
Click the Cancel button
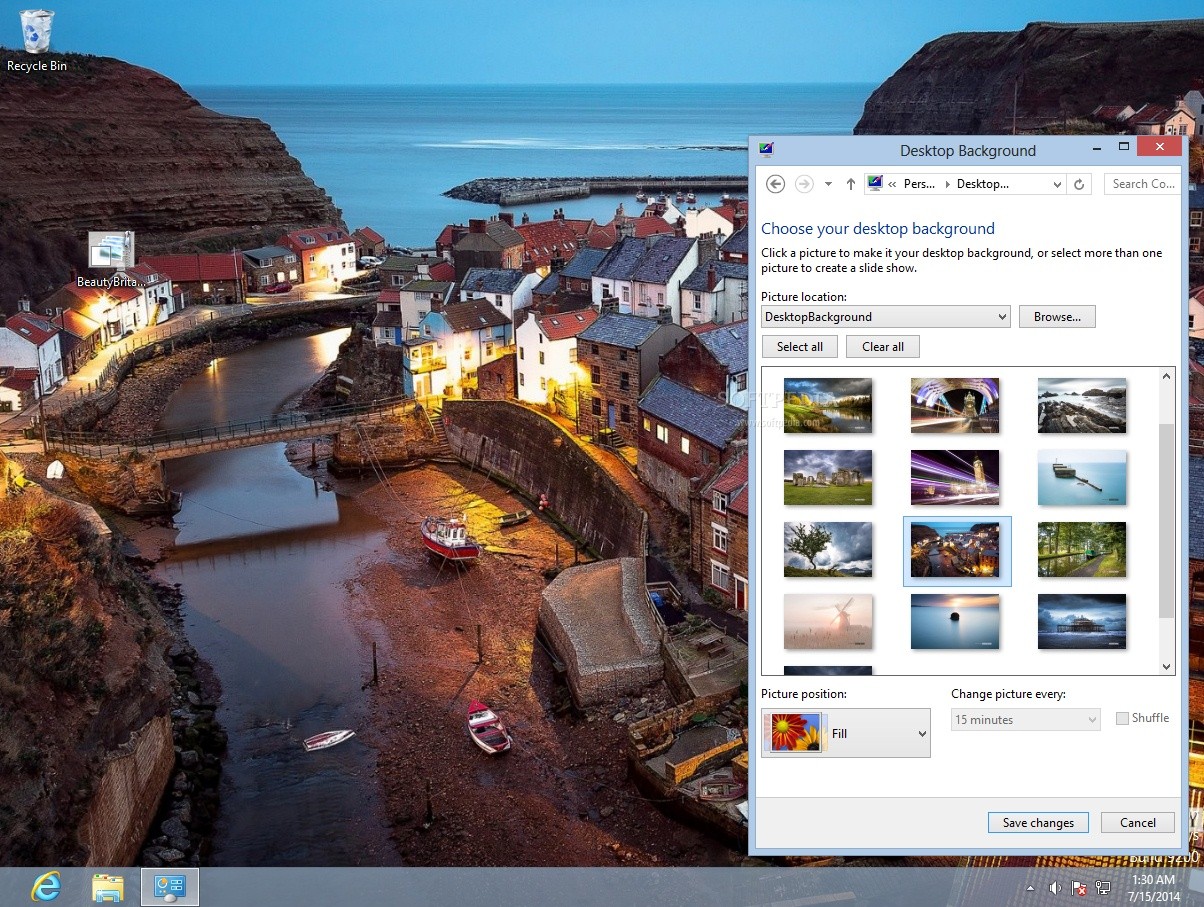pyautogui.click(x=1138, y=823)
